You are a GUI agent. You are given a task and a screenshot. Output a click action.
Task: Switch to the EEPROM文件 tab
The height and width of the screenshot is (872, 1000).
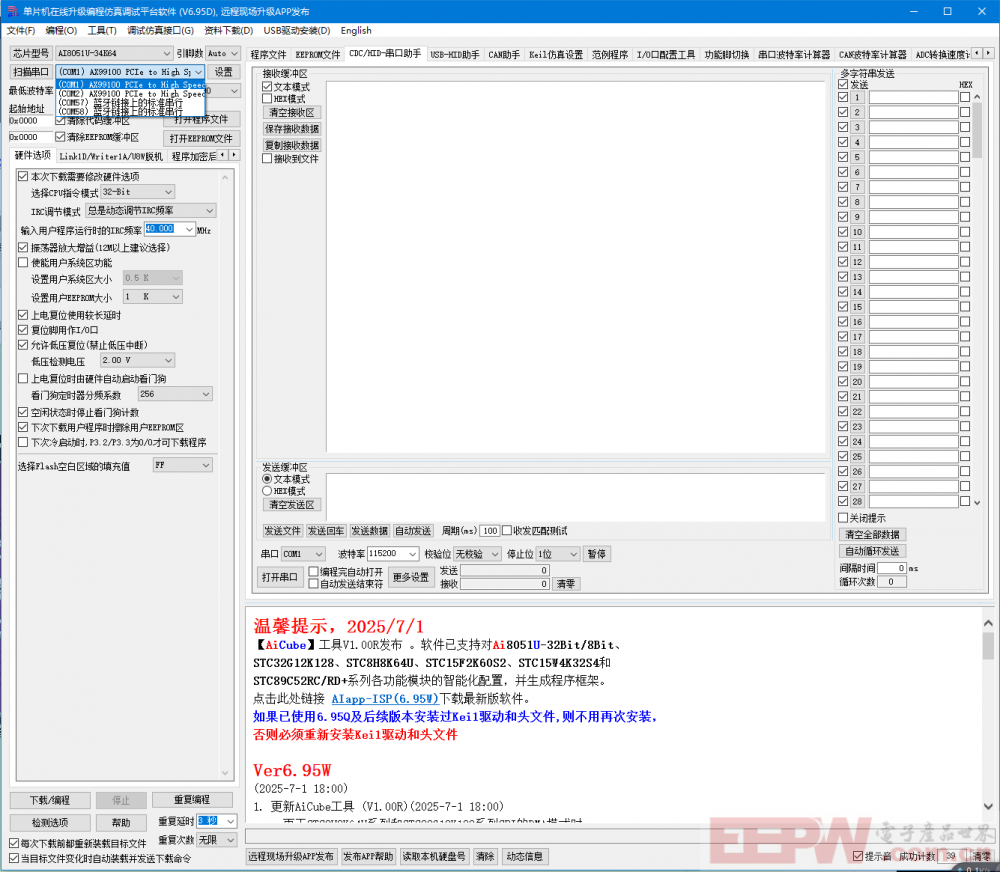(x=318, y=54)
